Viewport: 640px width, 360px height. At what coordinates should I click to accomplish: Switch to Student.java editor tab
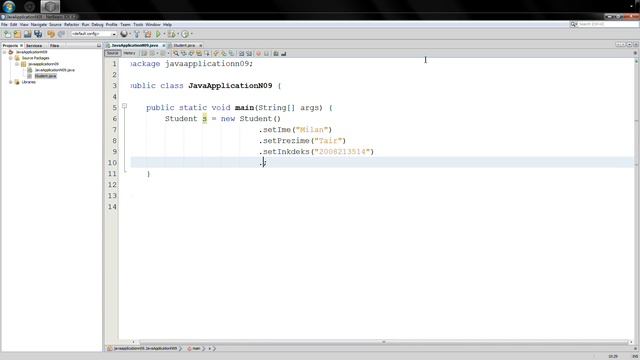pos(184,45)
